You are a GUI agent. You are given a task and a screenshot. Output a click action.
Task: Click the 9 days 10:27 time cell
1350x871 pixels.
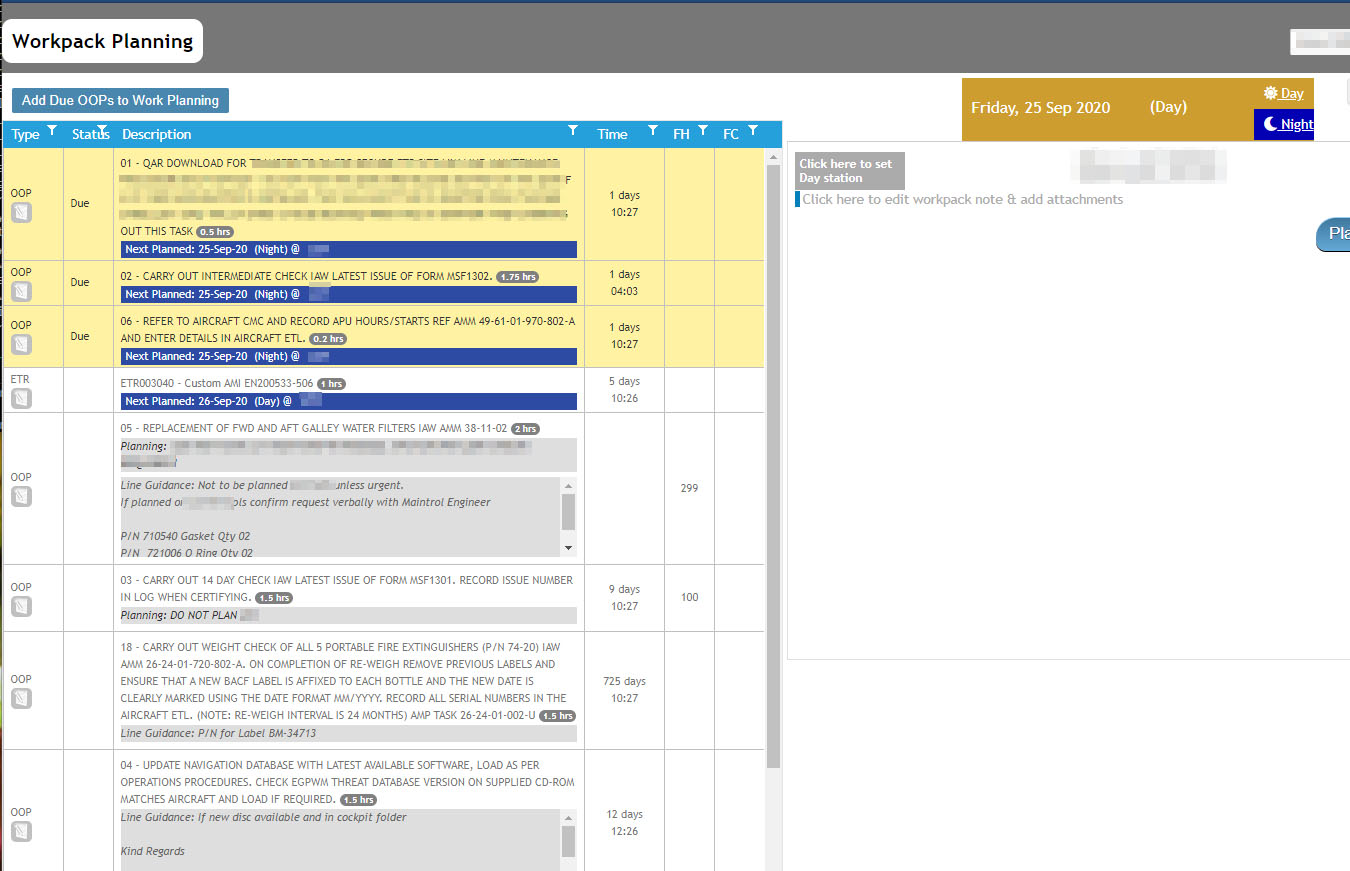pos(624,598)
